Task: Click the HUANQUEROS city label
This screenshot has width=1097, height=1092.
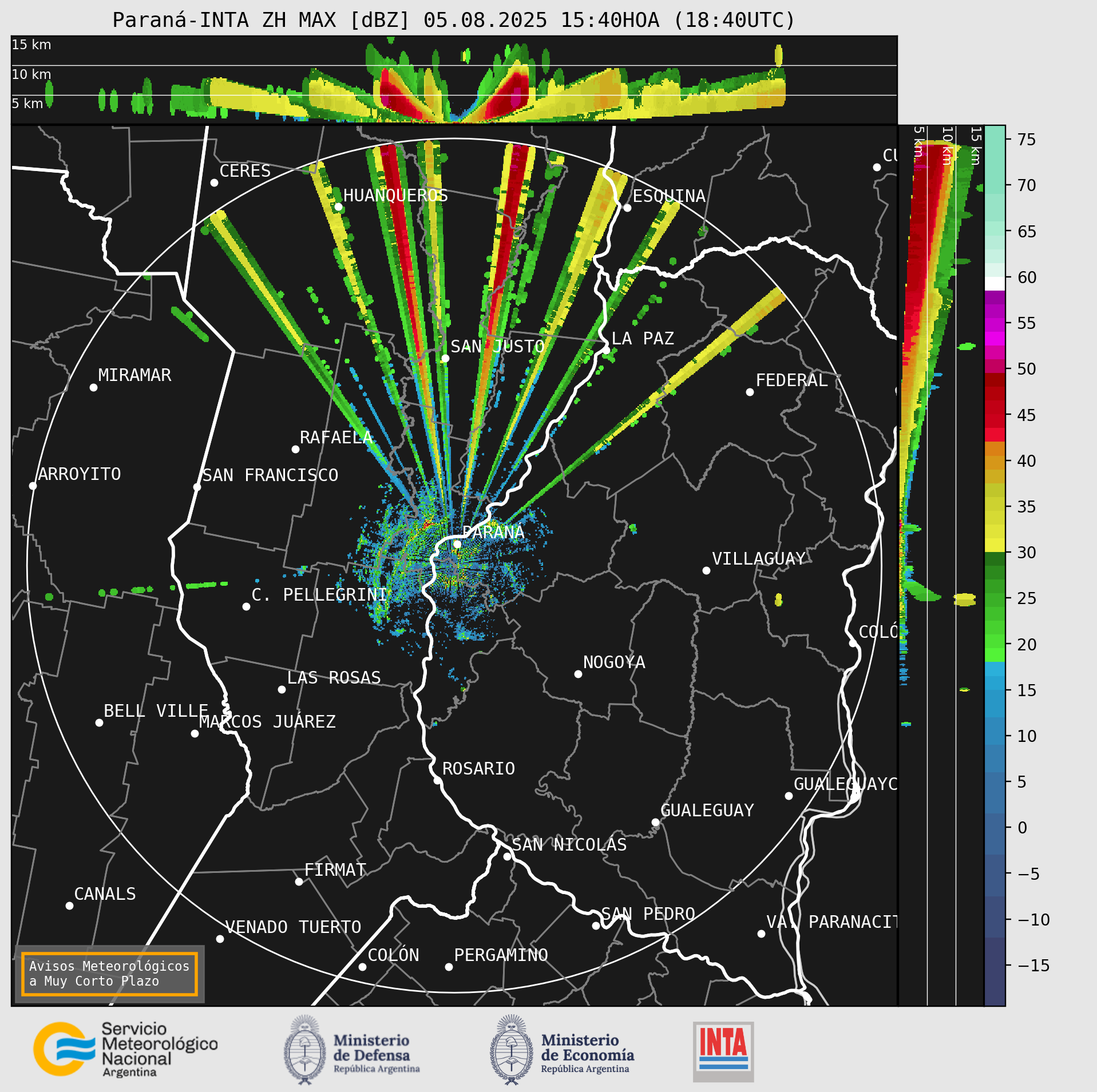Action: tap(395, 195)
